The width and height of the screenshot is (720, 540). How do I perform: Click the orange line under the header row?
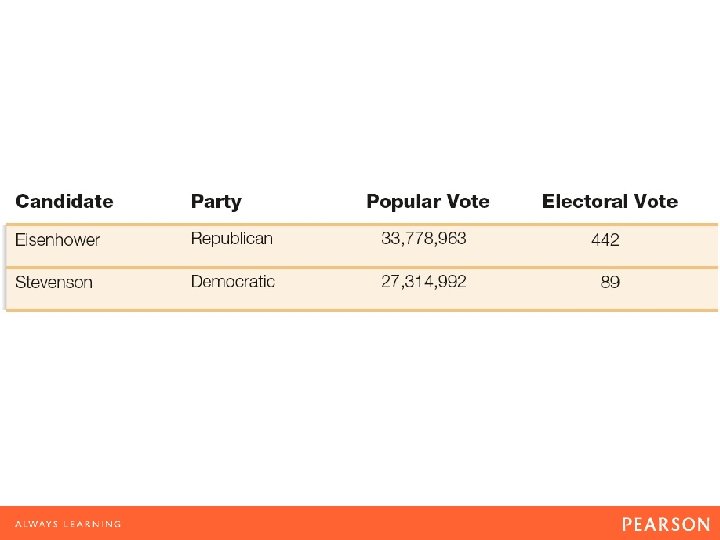point(360,223)
